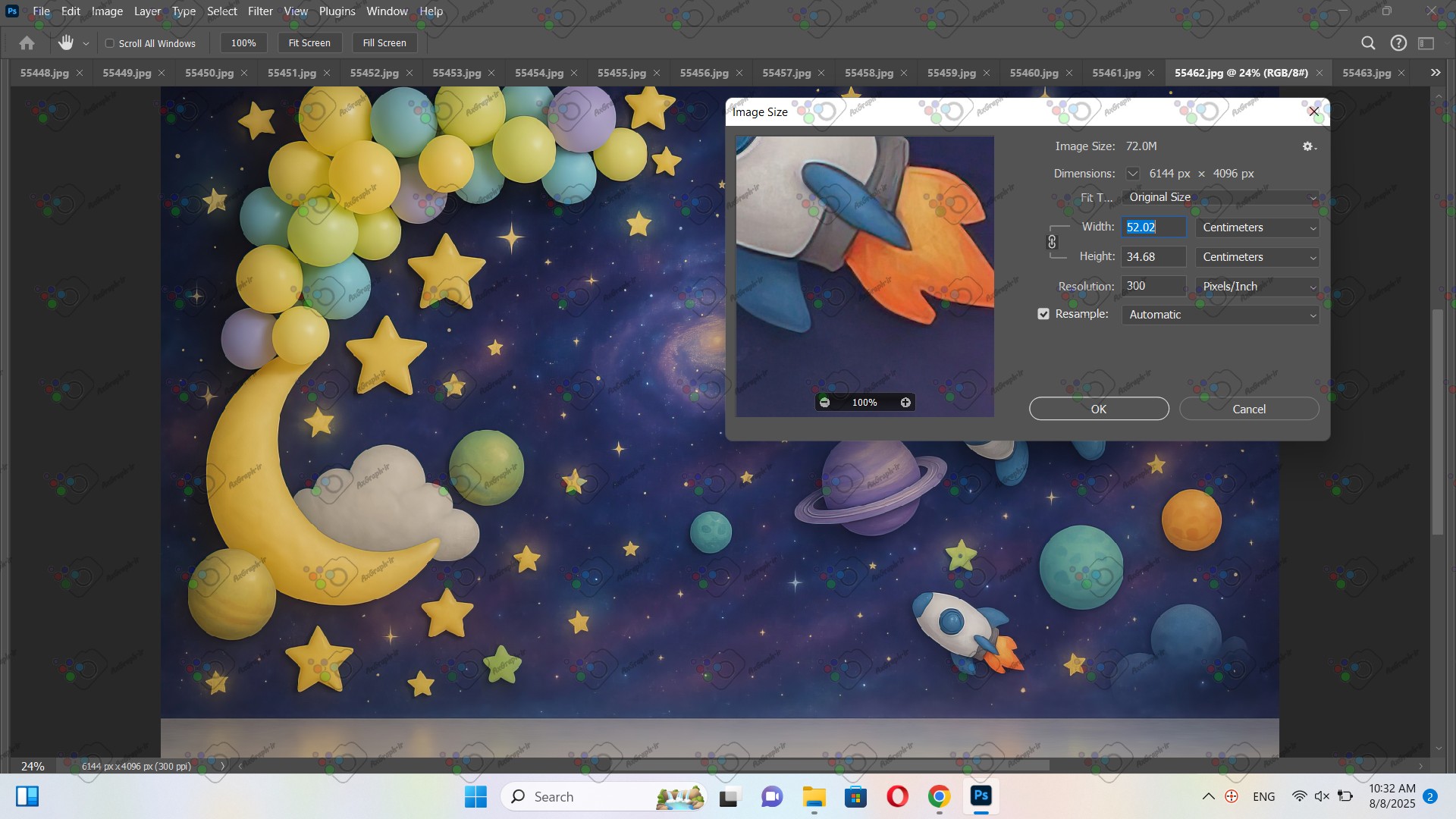
Task: Select the Hand tool icon
Action: coord(66,43)
